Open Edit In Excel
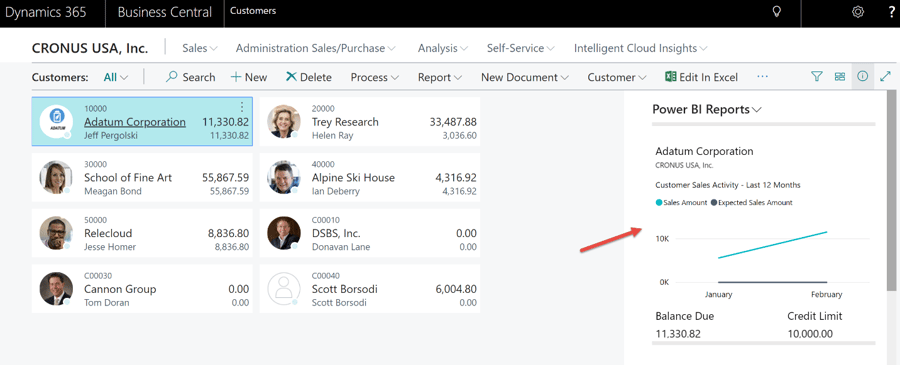This screenshot has width=900, height=365. pos(701,77)
